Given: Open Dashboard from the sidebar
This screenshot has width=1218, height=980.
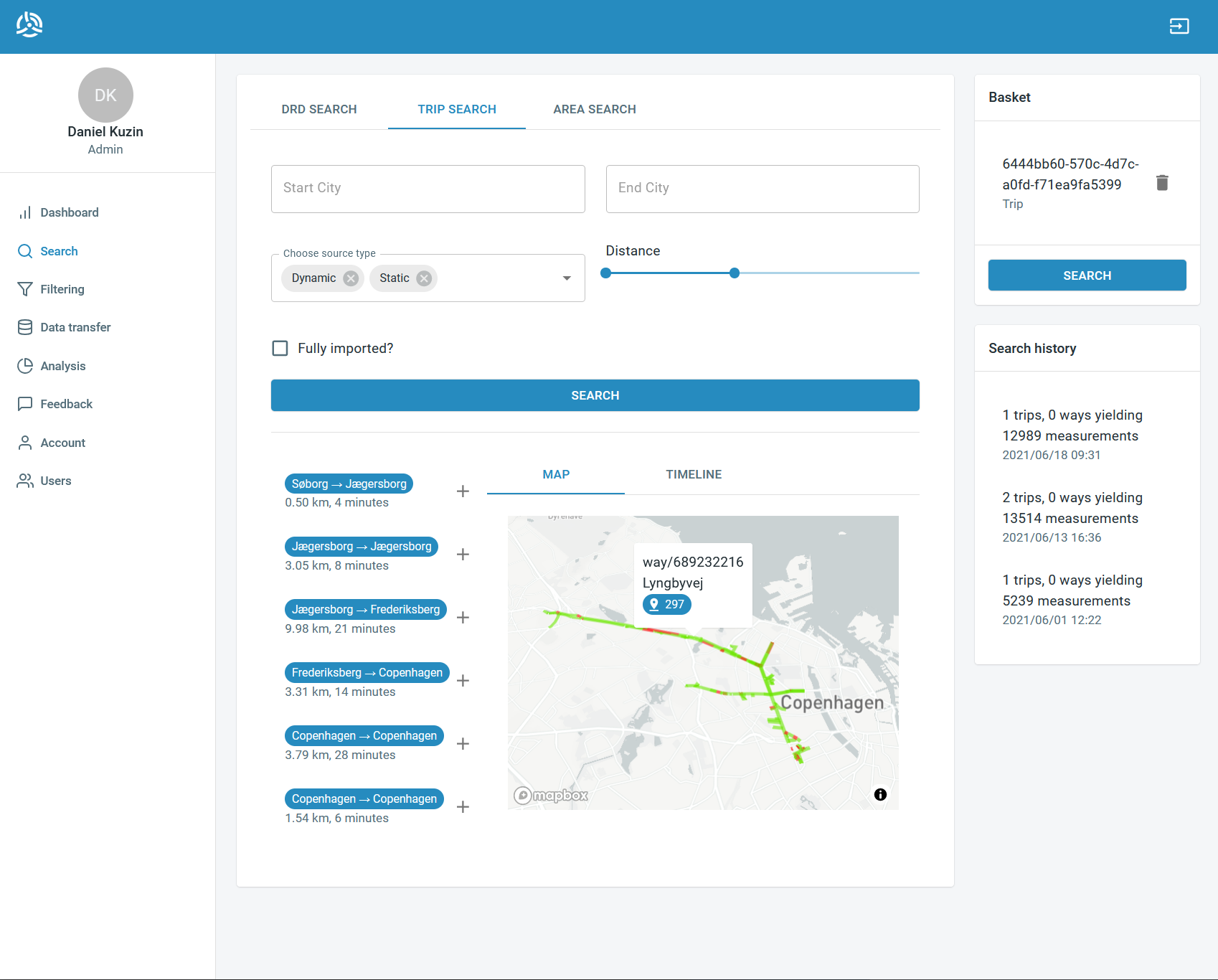Looking at the screenshot, I should 70,212.
